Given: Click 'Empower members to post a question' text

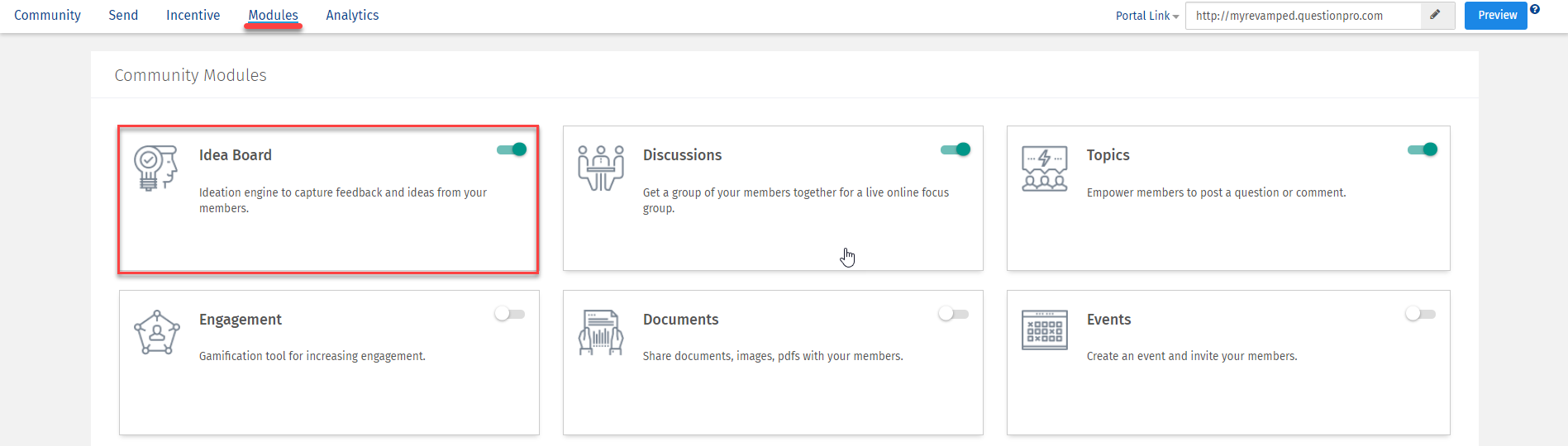Looking at the screenshot, I should pos(1216,192).
